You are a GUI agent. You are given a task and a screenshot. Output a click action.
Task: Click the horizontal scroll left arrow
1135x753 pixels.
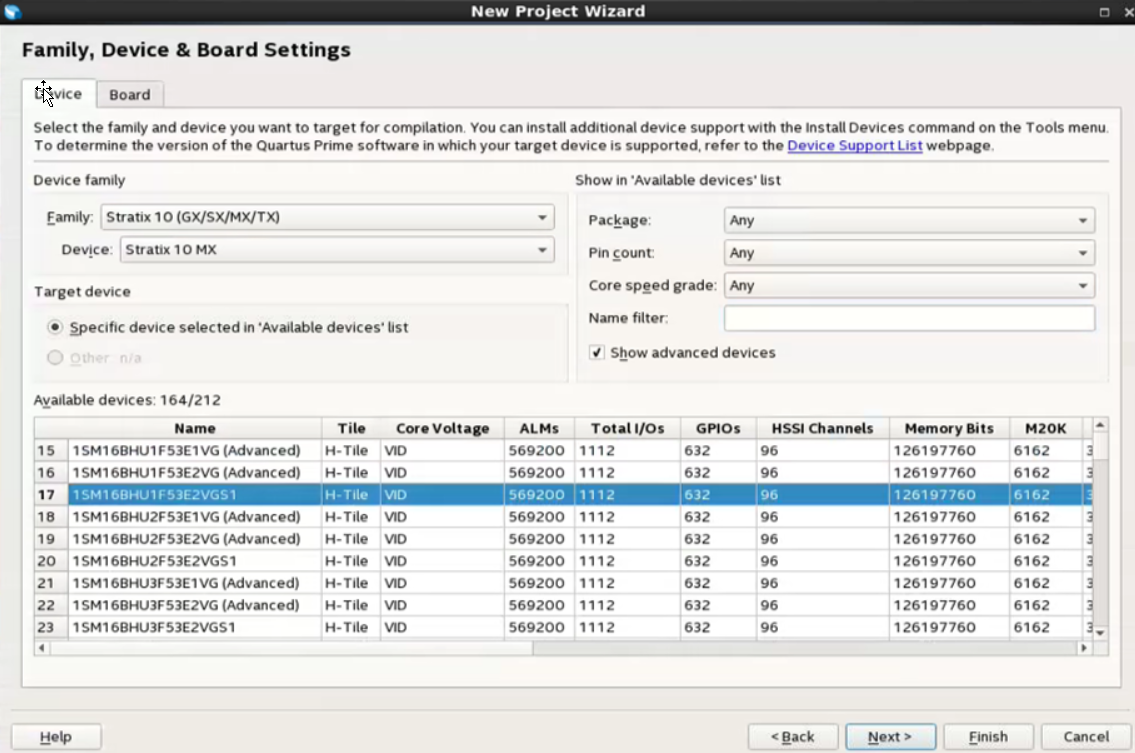[x=41, y=648]
